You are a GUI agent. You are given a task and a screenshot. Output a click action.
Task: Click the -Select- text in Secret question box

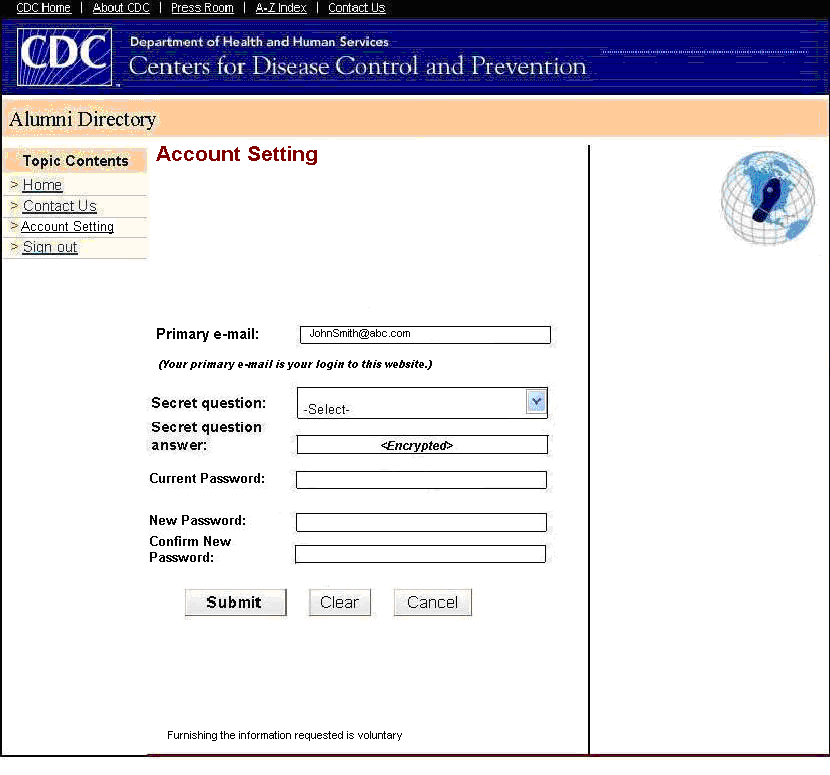[x=326, y=409]
